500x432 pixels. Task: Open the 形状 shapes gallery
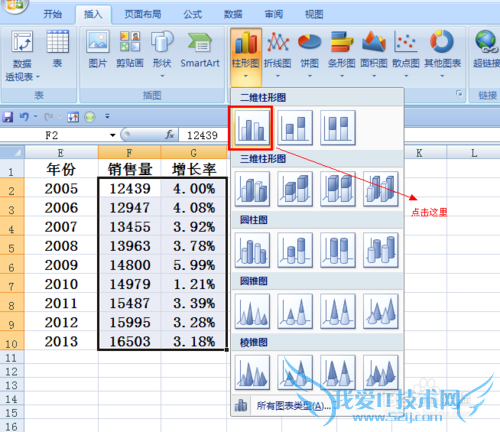tap(162, 55)
